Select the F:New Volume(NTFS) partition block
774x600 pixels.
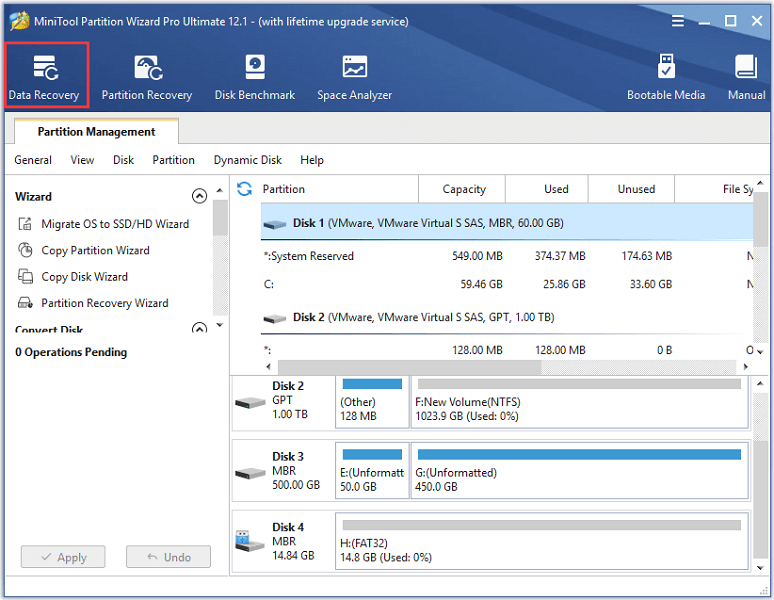(x=580, y=402)
